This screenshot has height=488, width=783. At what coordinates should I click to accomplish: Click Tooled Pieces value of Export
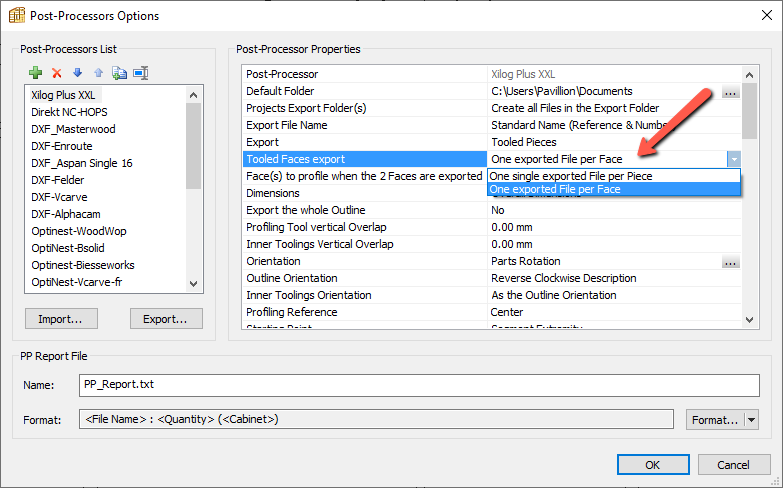[524, 142]
